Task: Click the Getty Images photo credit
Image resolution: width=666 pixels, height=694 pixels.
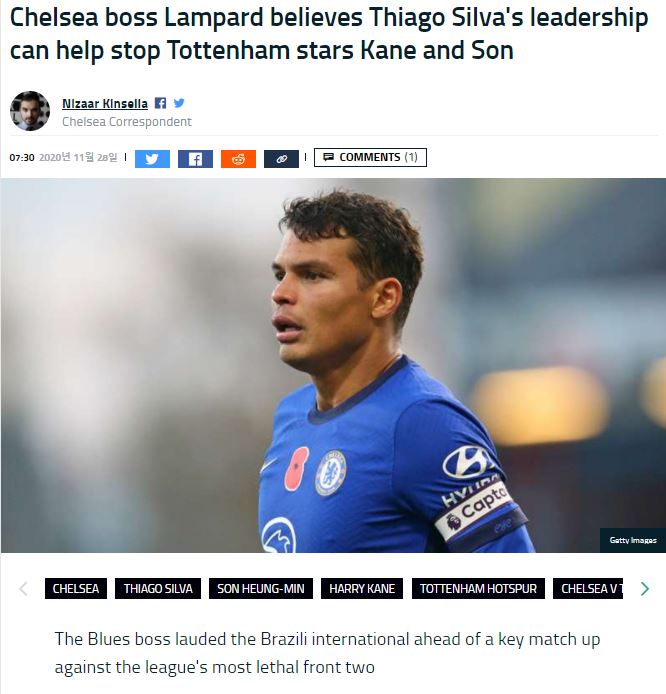Action: coord(633,540)
